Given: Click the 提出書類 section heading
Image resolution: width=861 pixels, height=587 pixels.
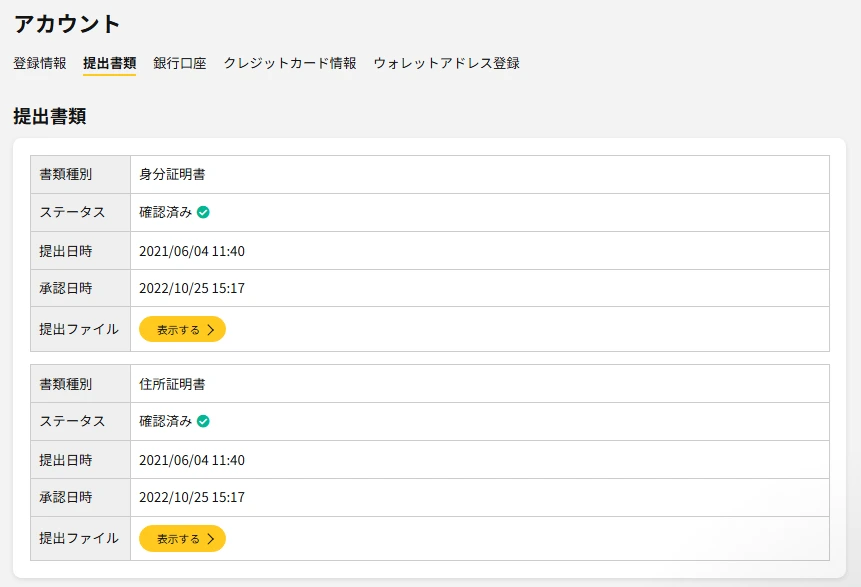Looking at the screenshot, I should [x=50, y=116].
